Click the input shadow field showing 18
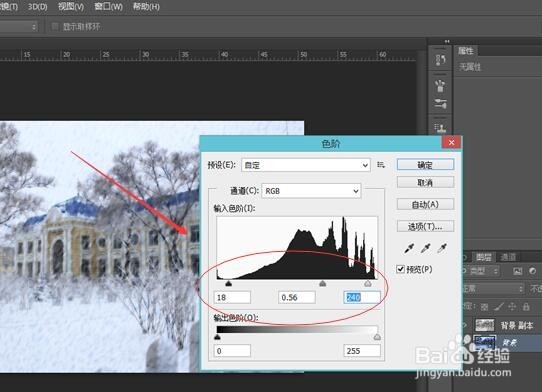The image size is (542, 392). [232, 297]
